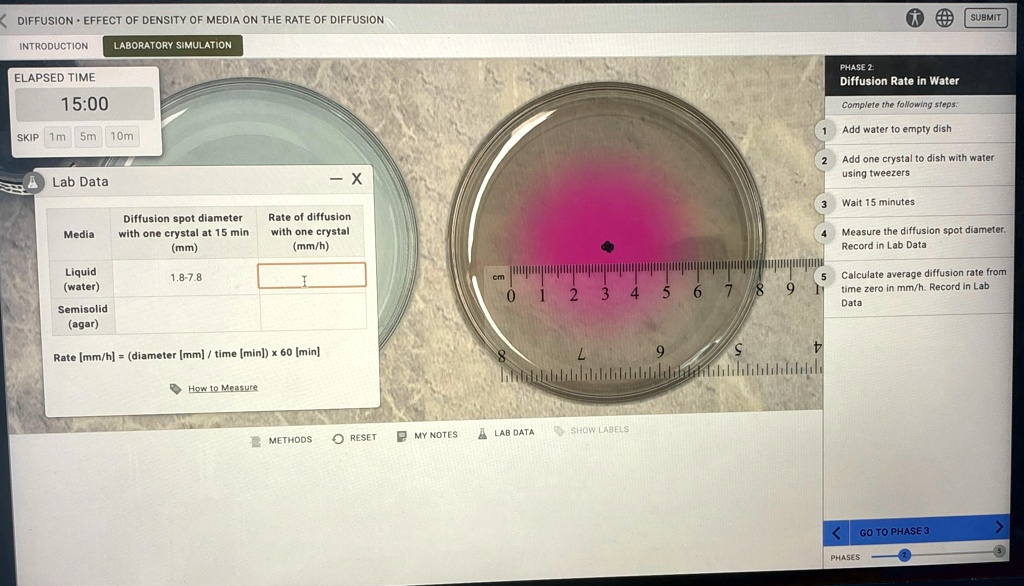
Task: Click the Submit button
Action: [x=985, y=17]
